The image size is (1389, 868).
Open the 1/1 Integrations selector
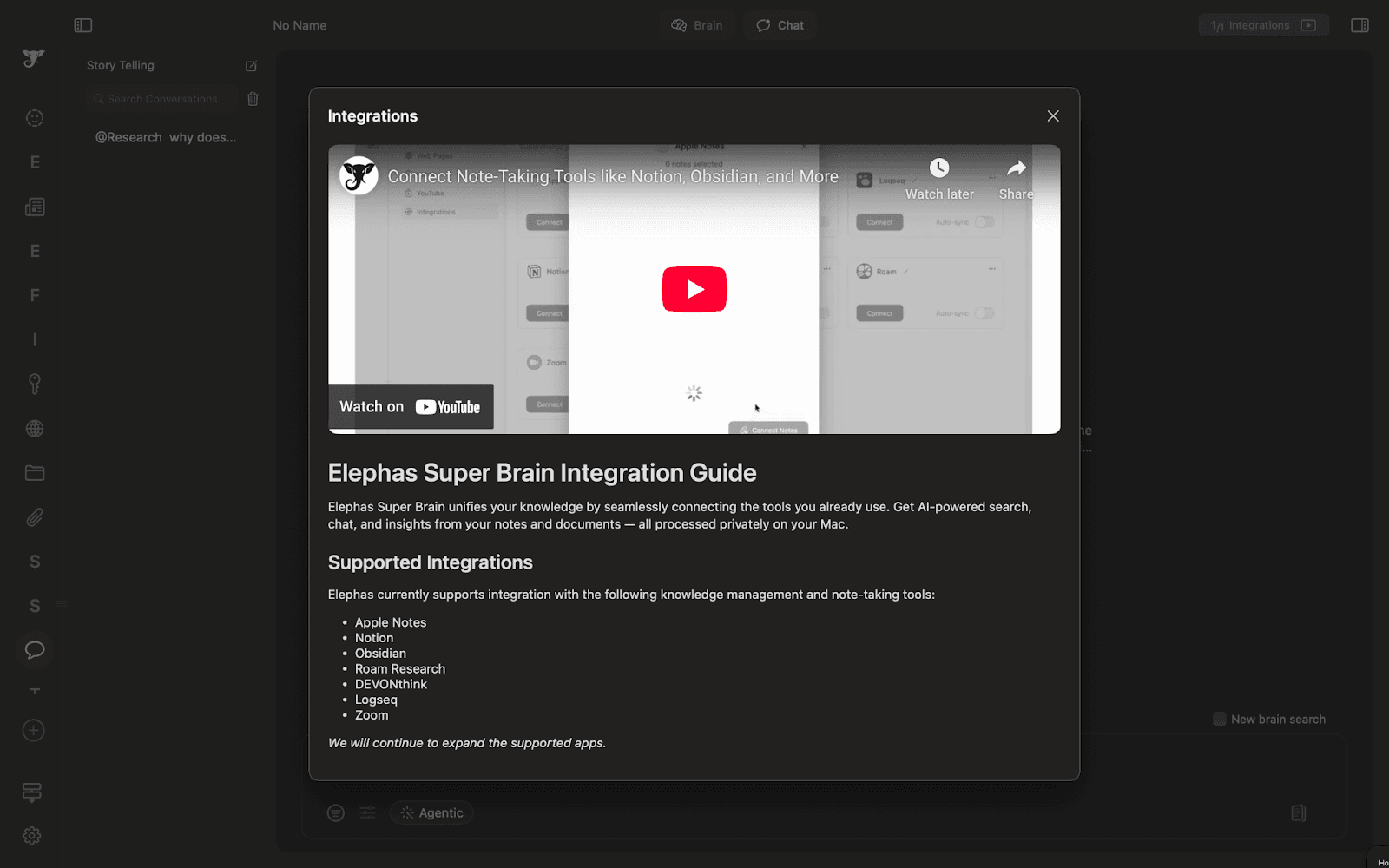click(1263, 25)
